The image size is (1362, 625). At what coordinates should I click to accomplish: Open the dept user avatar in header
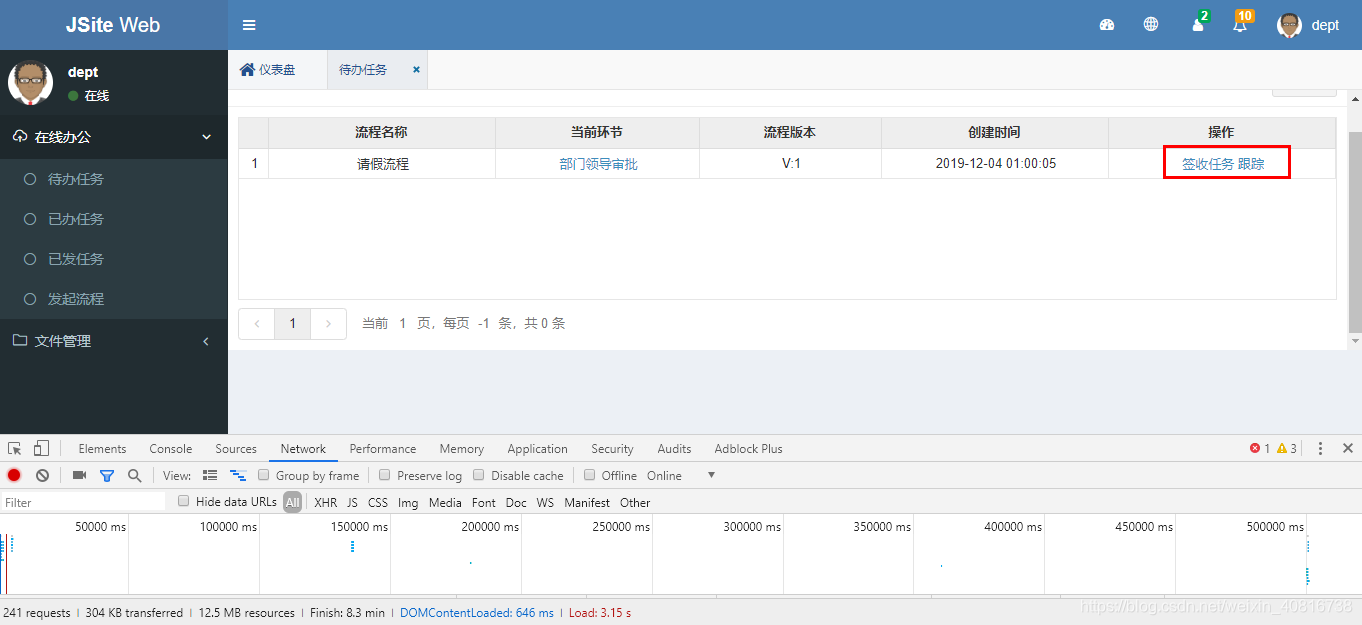click(1289, 25)
